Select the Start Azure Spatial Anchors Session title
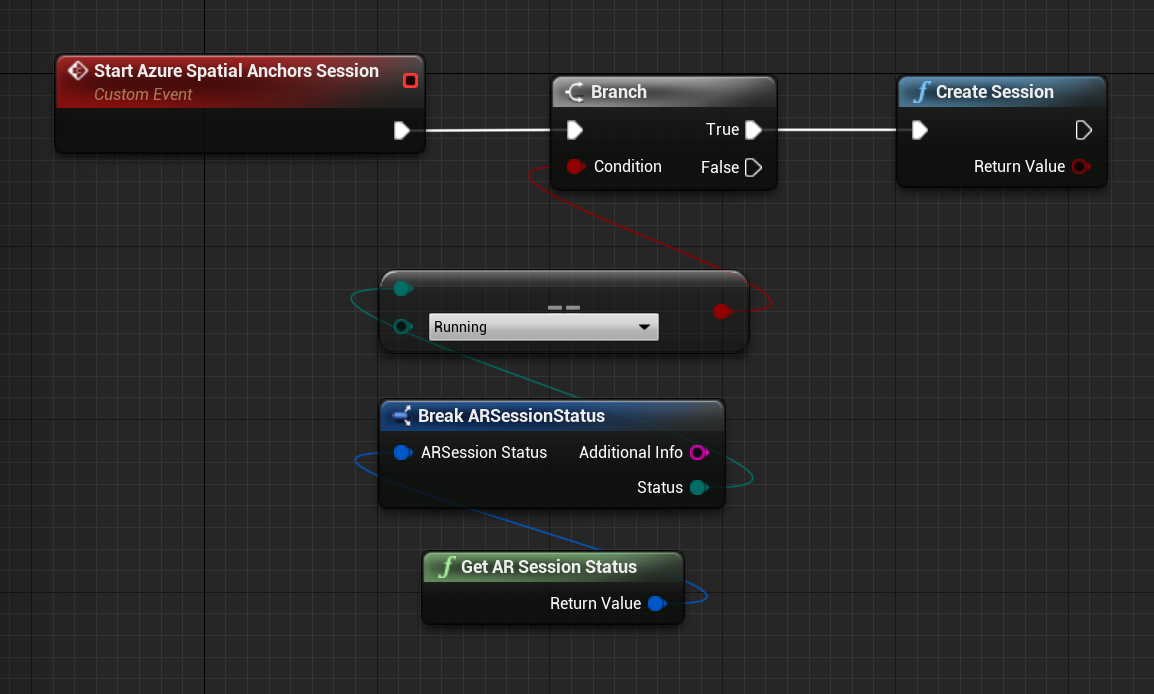The width and height of the screenshot is (1154, 694). point(236,71)
